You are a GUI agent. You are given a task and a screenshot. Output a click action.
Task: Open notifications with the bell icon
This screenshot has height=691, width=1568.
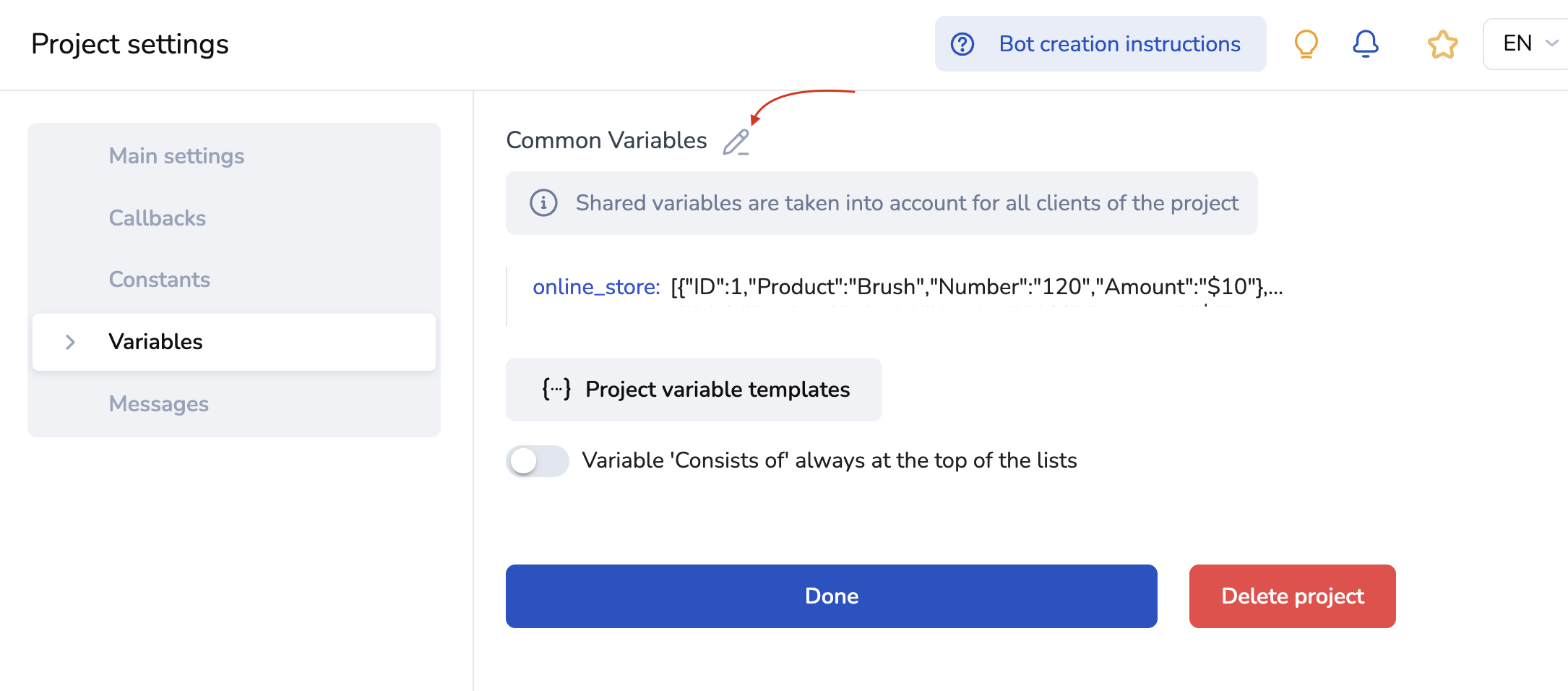coord(1365,44)
